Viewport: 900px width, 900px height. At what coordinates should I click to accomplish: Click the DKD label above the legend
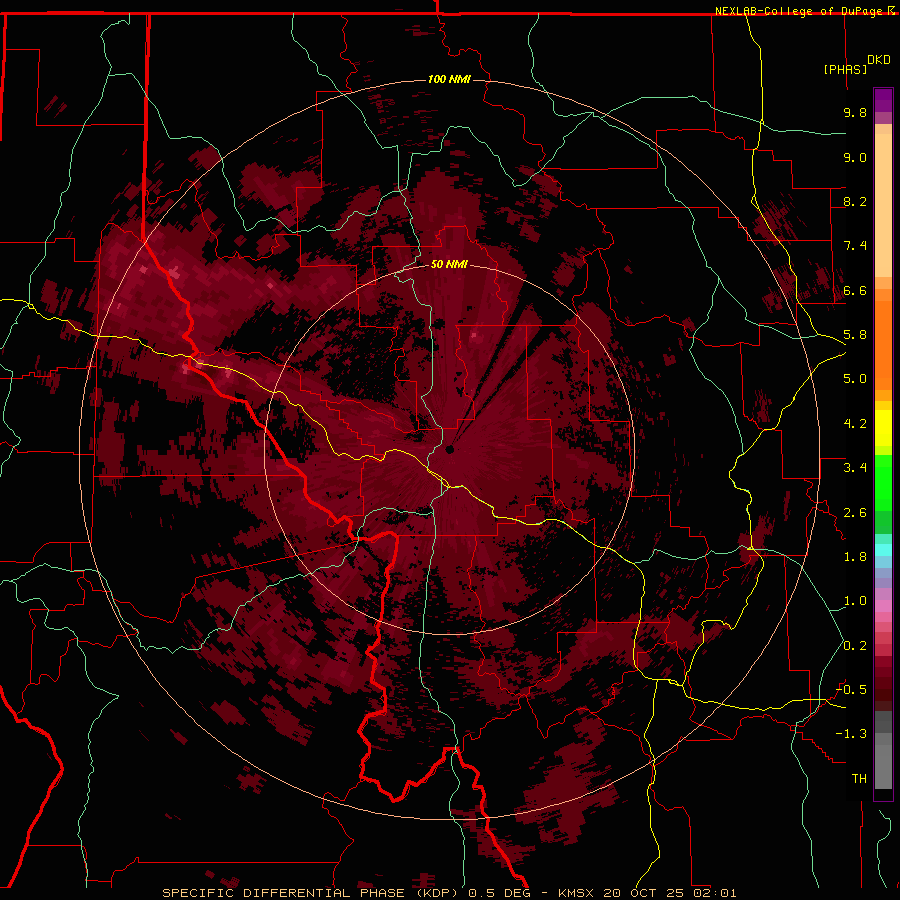click(879, 60)
